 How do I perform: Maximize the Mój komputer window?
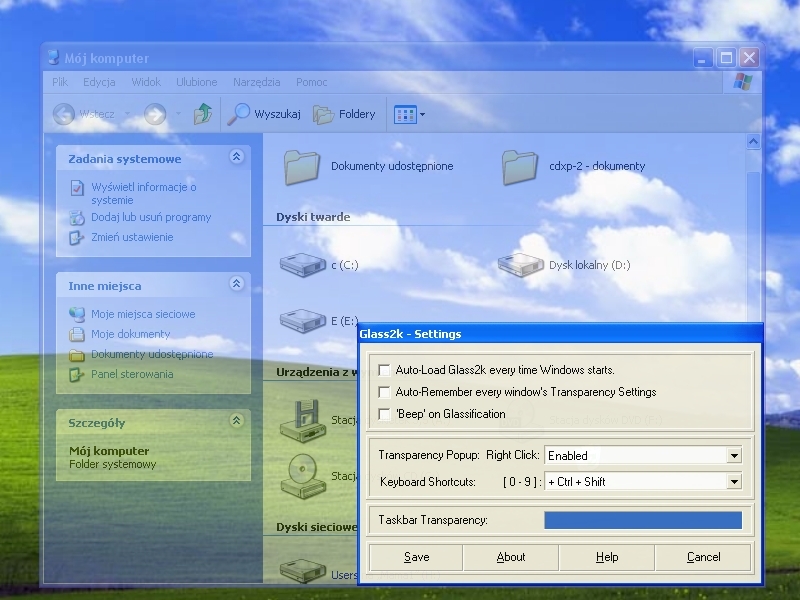(726, 58)
